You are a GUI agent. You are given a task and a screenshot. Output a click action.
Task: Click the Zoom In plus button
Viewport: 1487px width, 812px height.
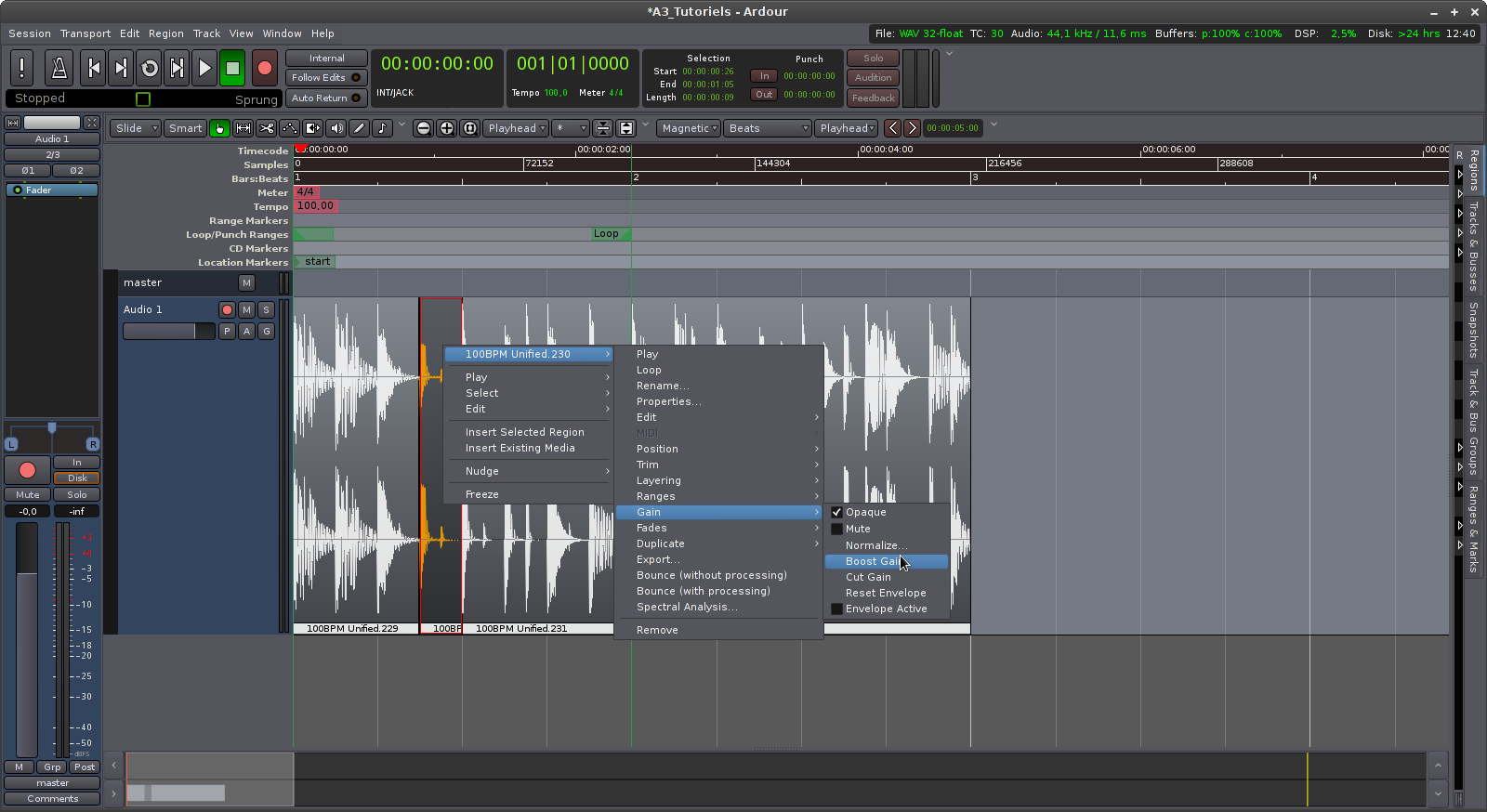447,128
